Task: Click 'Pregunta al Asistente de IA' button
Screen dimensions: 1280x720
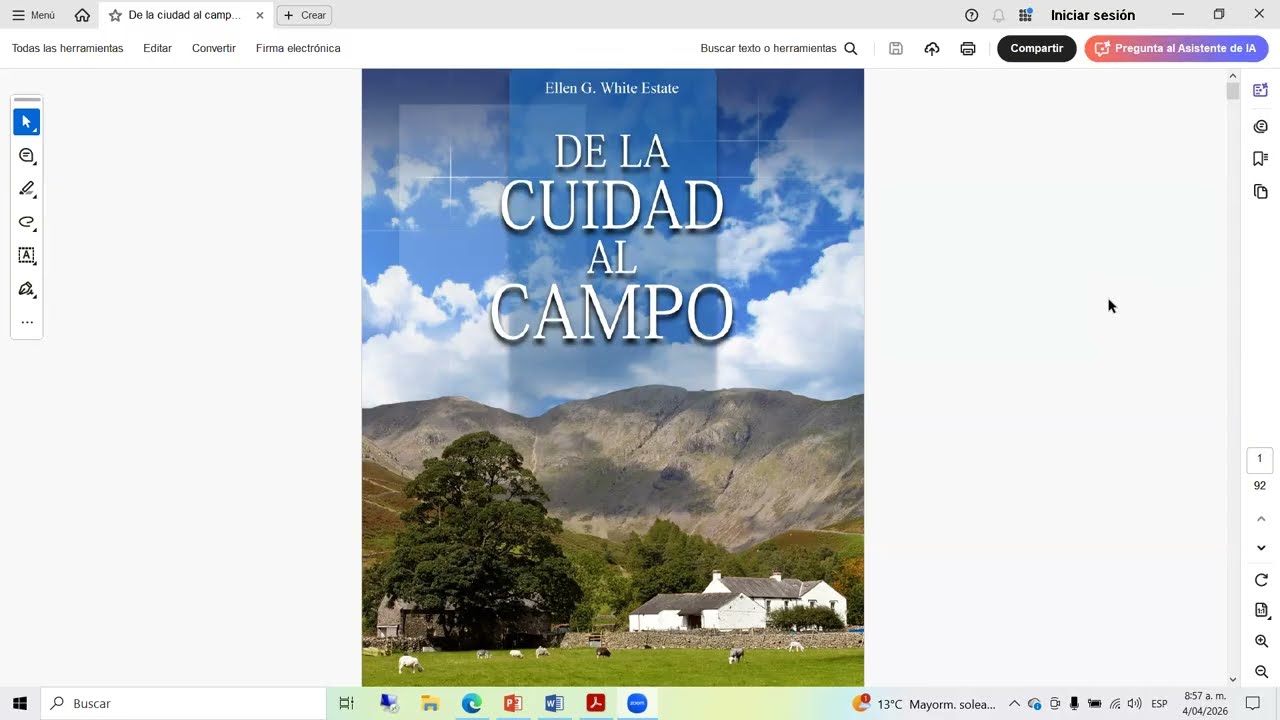Action: (1176, 48)
